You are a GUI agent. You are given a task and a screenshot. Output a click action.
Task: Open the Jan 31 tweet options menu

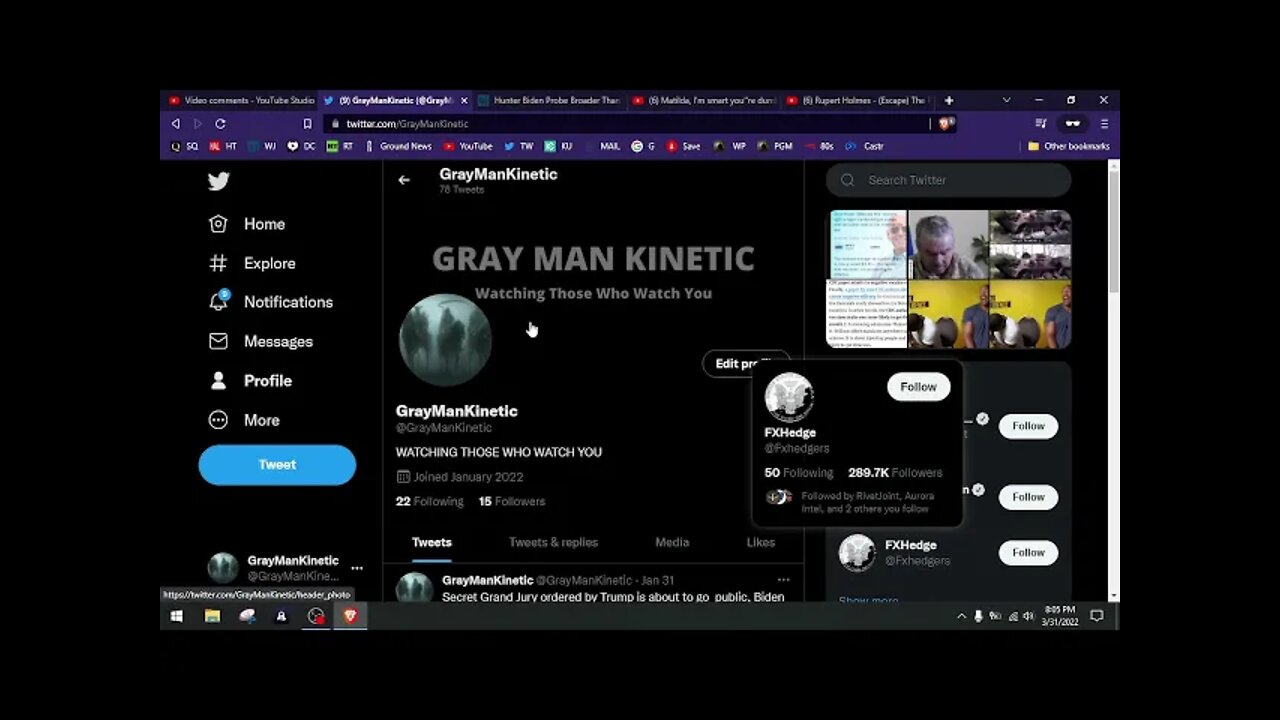pyautogui.click(x=783, y=580)
